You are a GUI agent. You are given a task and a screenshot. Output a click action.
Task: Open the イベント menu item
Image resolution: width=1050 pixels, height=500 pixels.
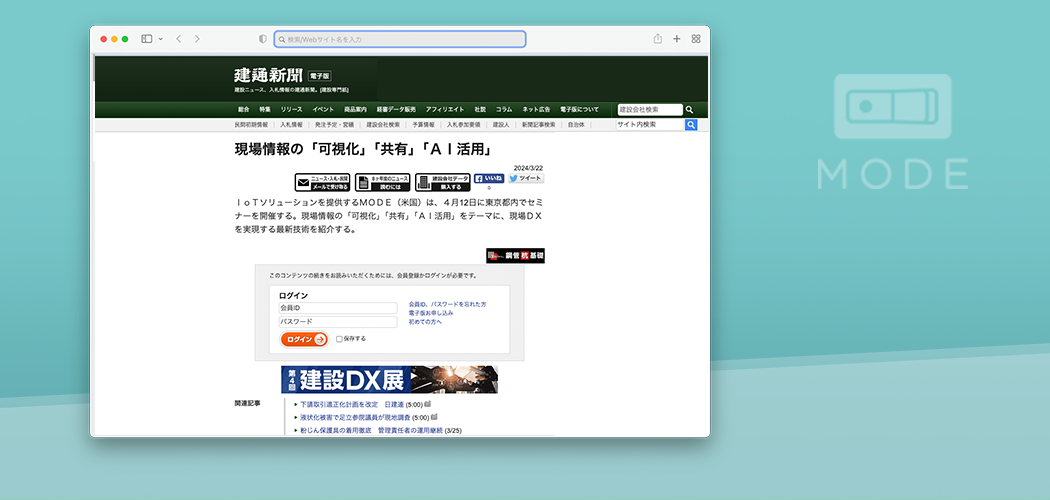tap(323, 109)
